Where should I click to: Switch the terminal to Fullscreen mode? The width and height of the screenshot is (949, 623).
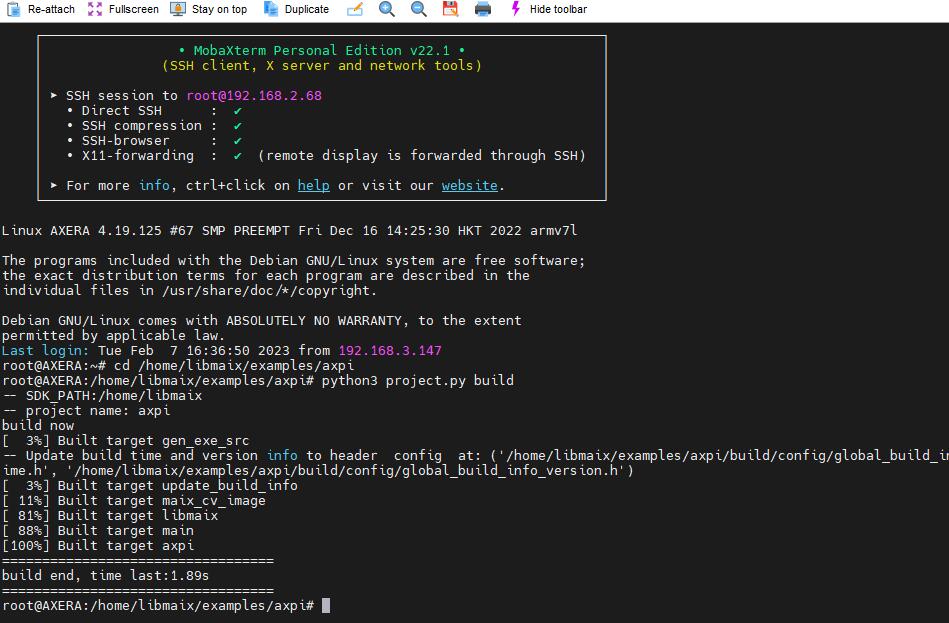(123, 9)
